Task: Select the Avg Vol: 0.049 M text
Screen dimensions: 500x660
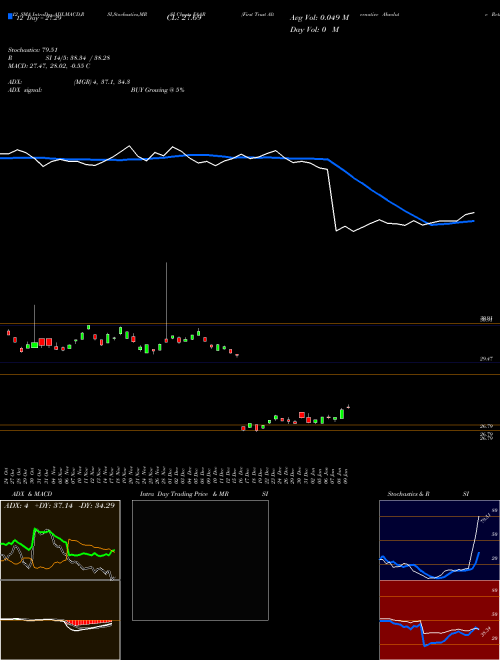Action: [319, 18]
